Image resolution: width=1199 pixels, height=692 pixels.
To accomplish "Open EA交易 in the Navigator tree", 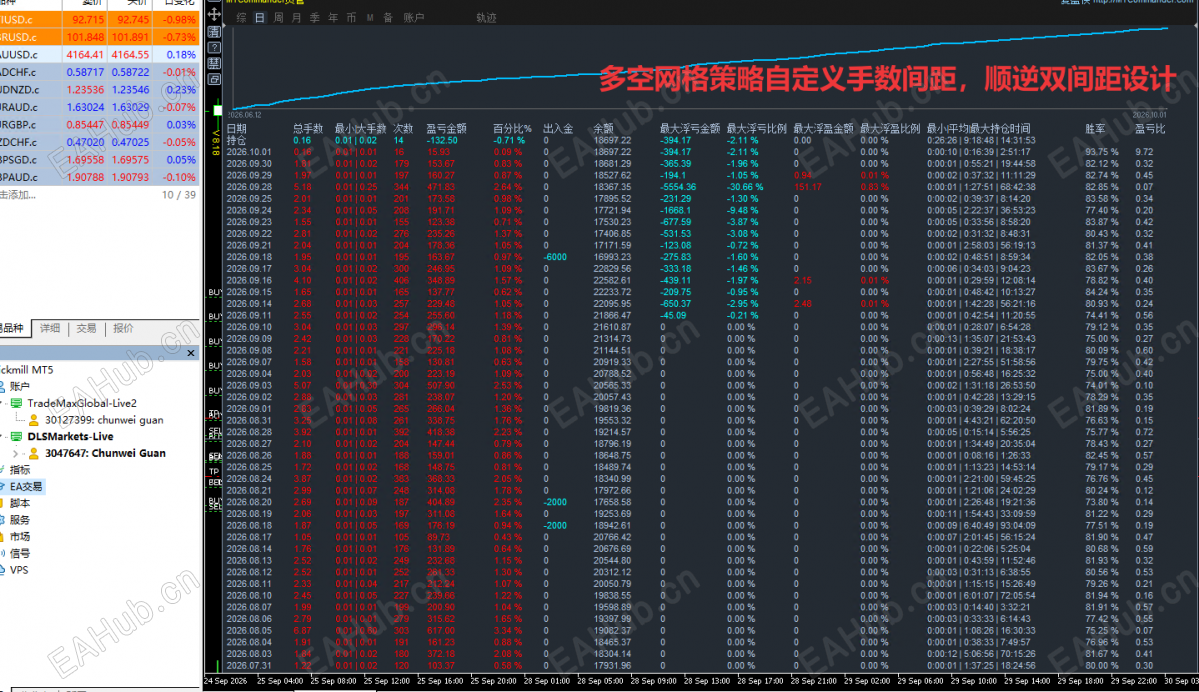I will click(25, 486).
